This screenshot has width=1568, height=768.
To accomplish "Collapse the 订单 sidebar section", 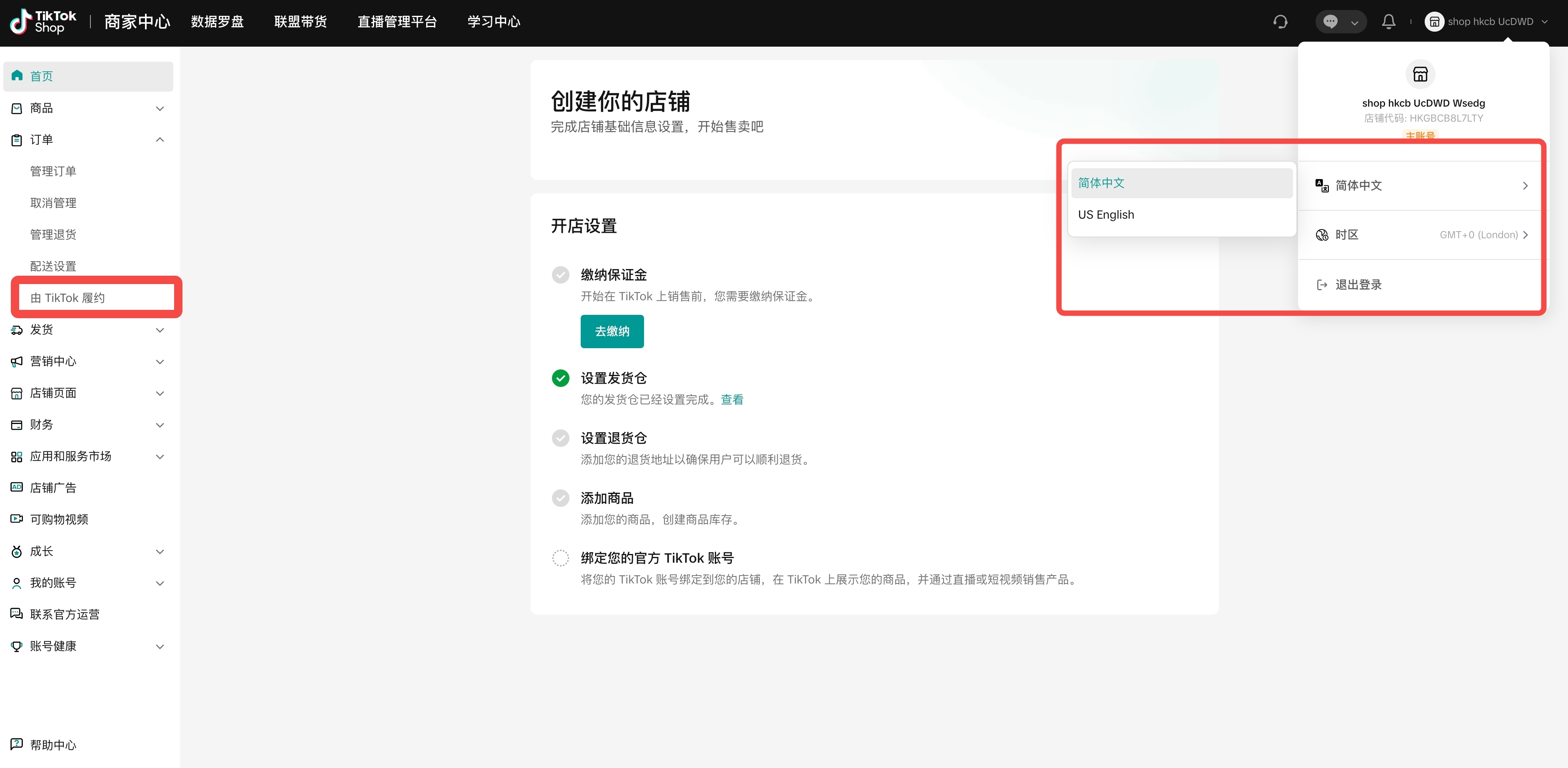I will pos(160,140).
